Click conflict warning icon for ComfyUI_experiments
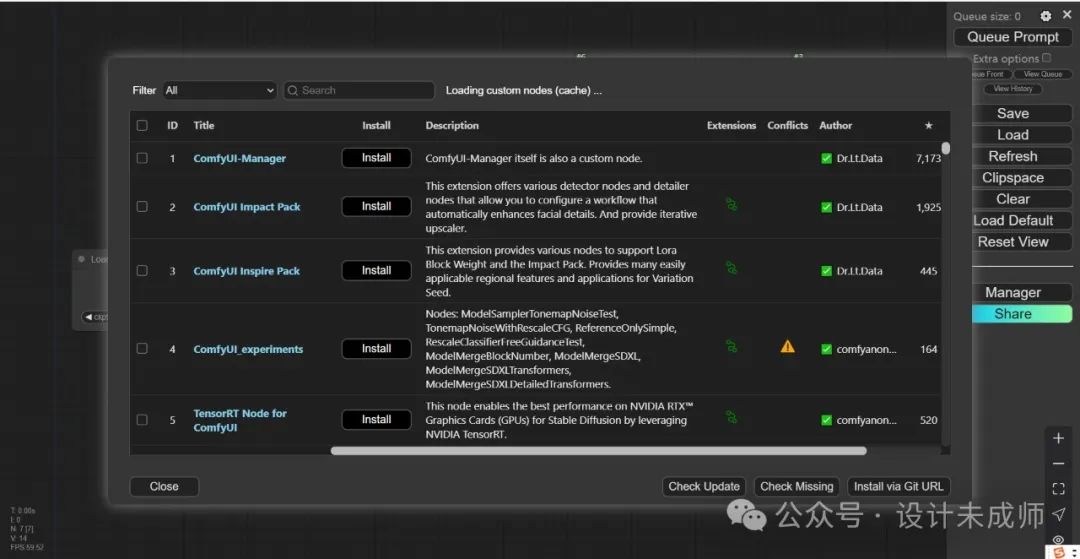Viewport: 1080px width, 559px height. coord(787,346)
